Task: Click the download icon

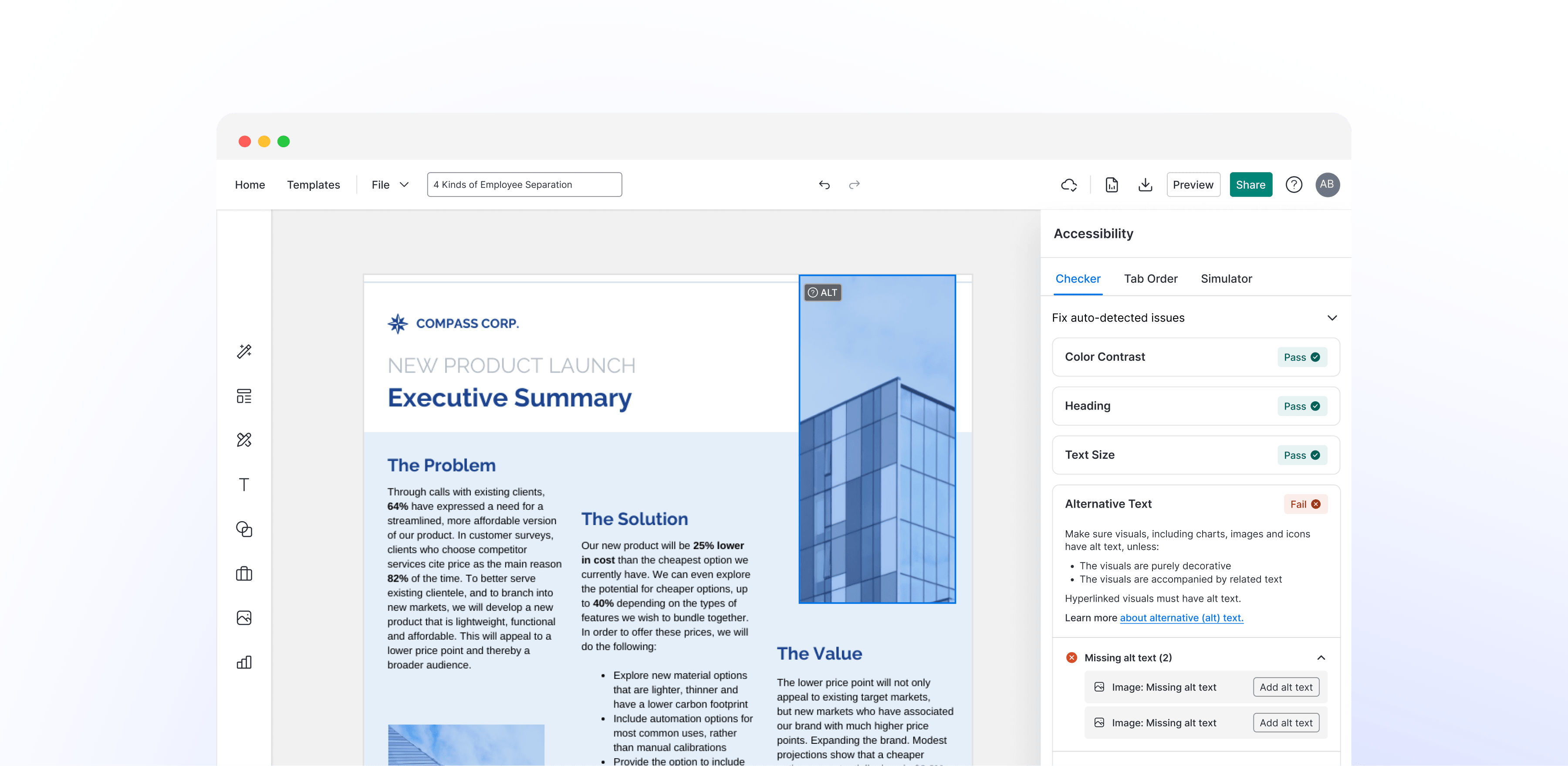Action: 1145,184
